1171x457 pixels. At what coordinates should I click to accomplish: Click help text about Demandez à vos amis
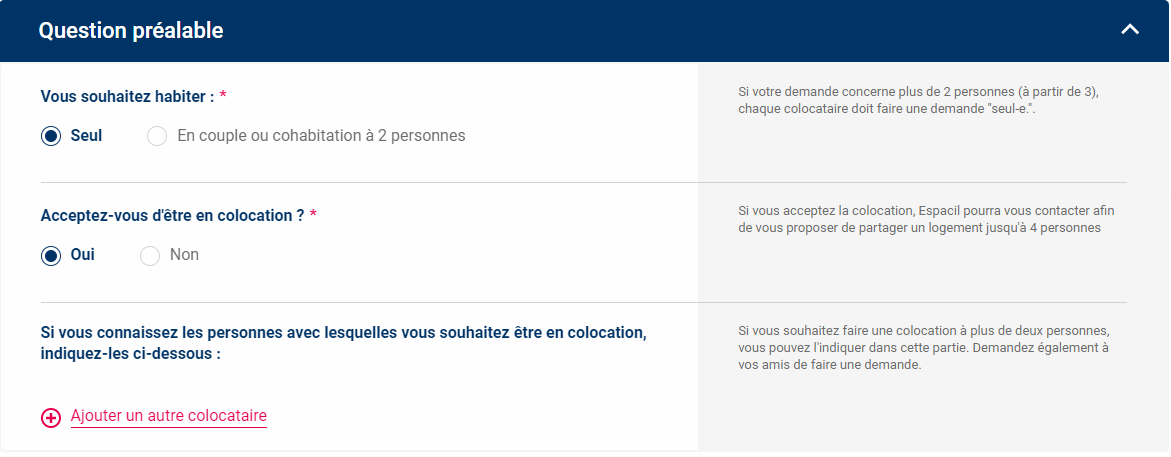tap(923, 348)
